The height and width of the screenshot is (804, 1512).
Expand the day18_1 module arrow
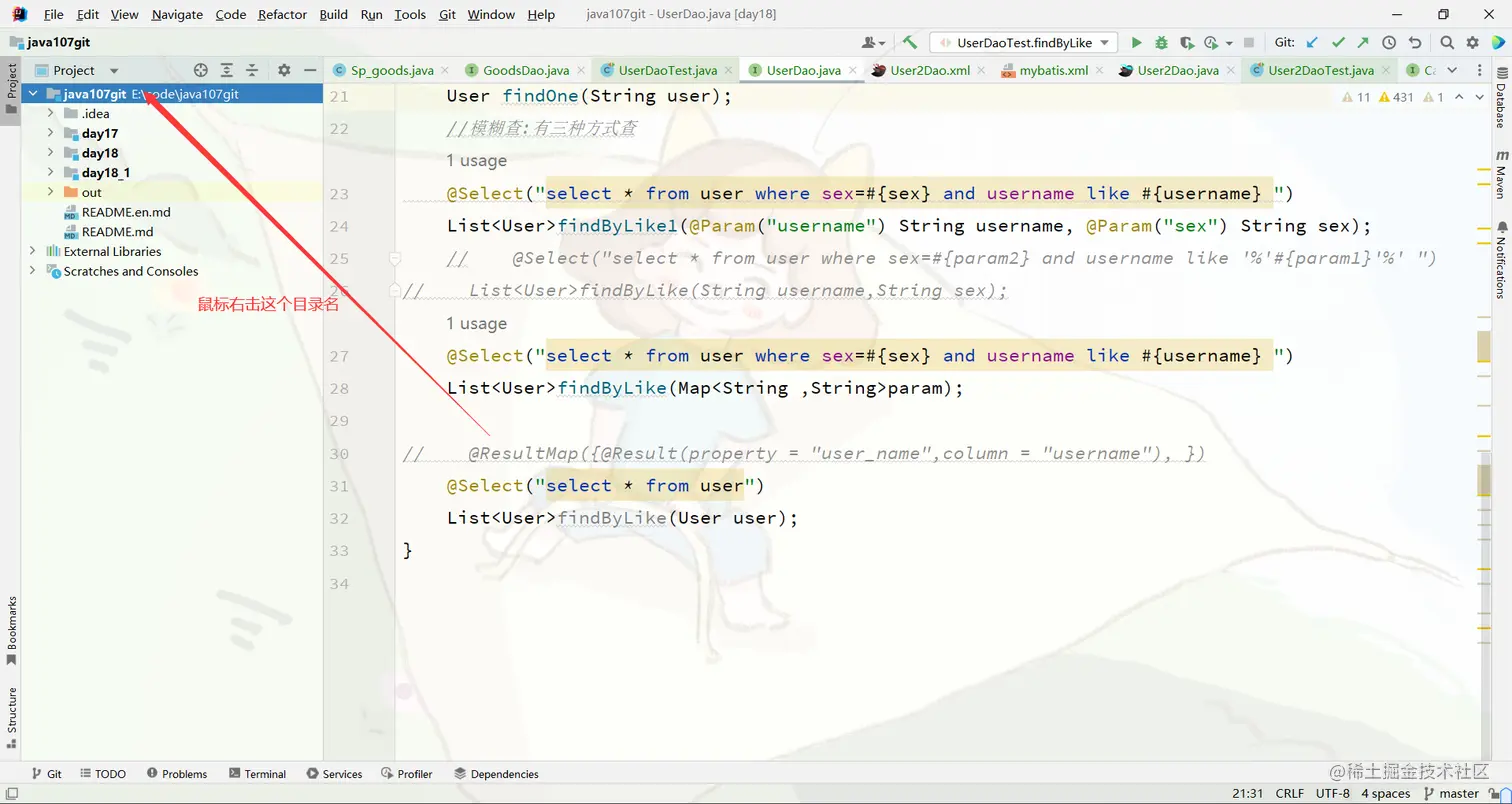tap(50, 173)
